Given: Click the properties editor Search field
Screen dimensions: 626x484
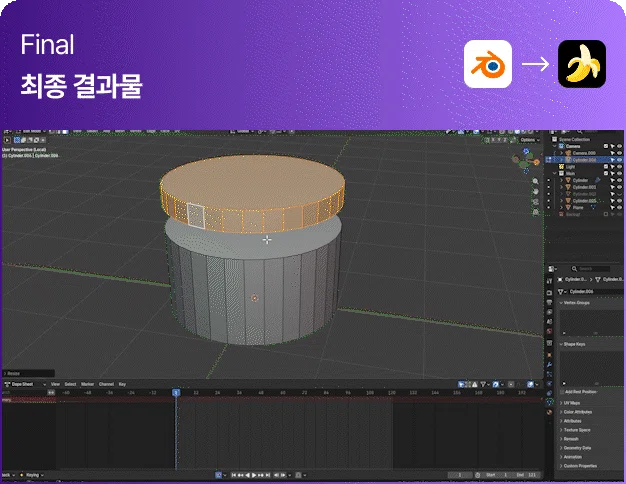Looking at the screenshot, I should pyautogui.click(x=590, y=269).
